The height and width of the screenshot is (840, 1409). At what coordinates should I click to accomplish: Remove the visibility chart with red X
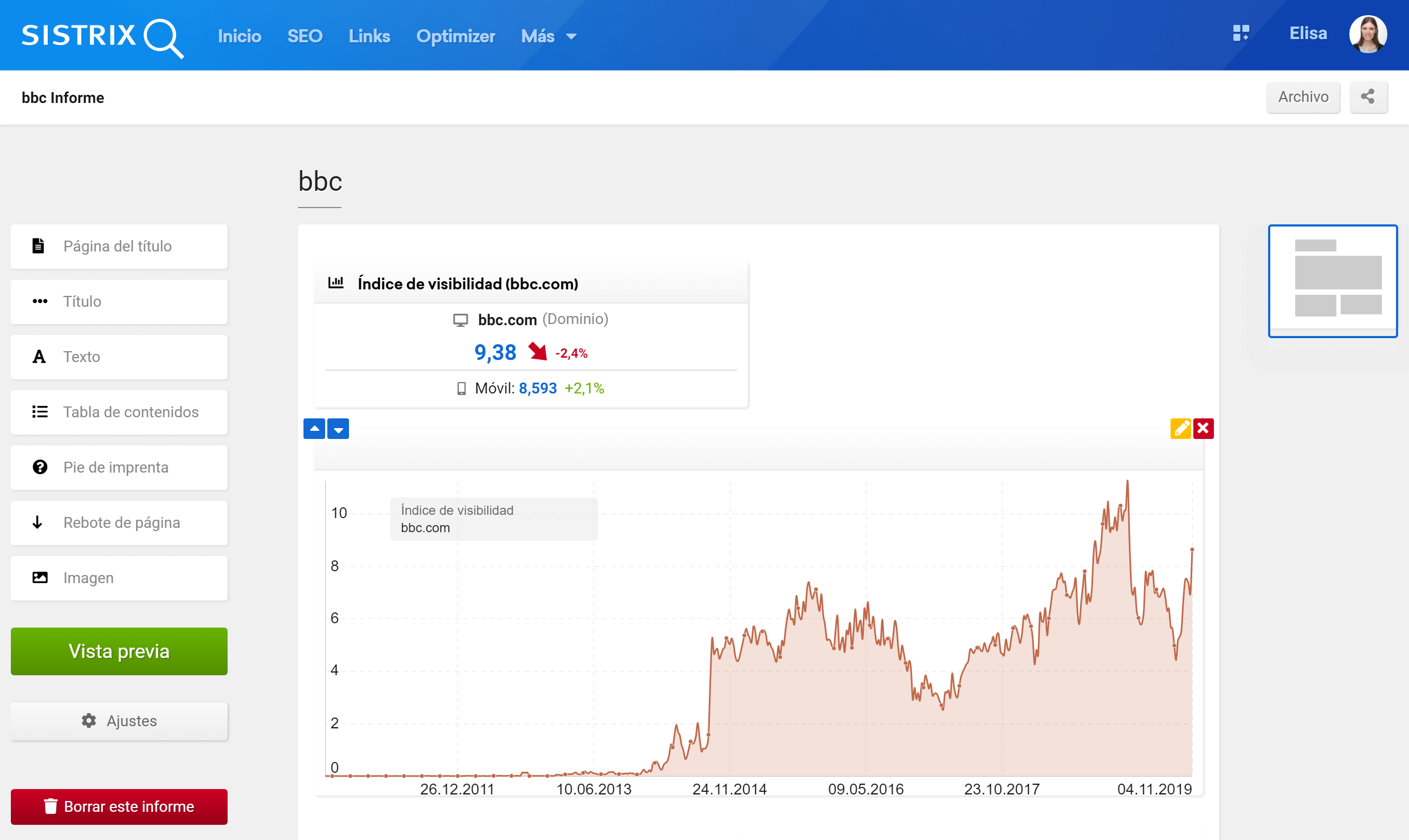(1204, 429)
